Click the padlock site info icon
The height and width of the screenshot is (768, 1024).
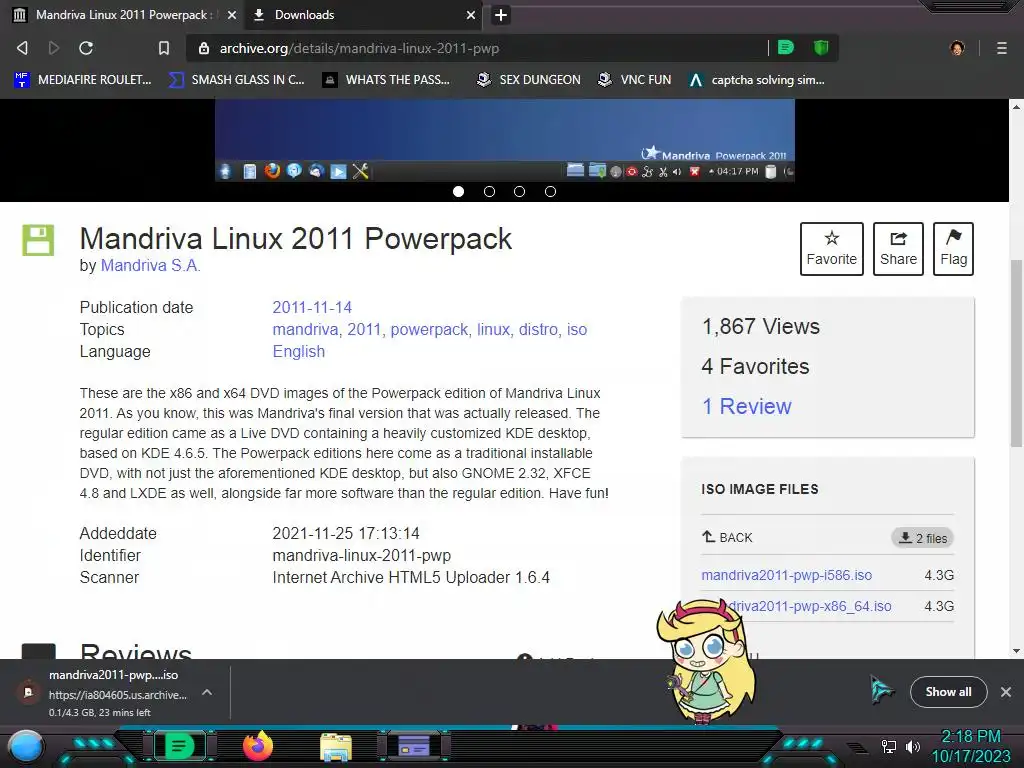pyautogui.click(x=204, y=48)
